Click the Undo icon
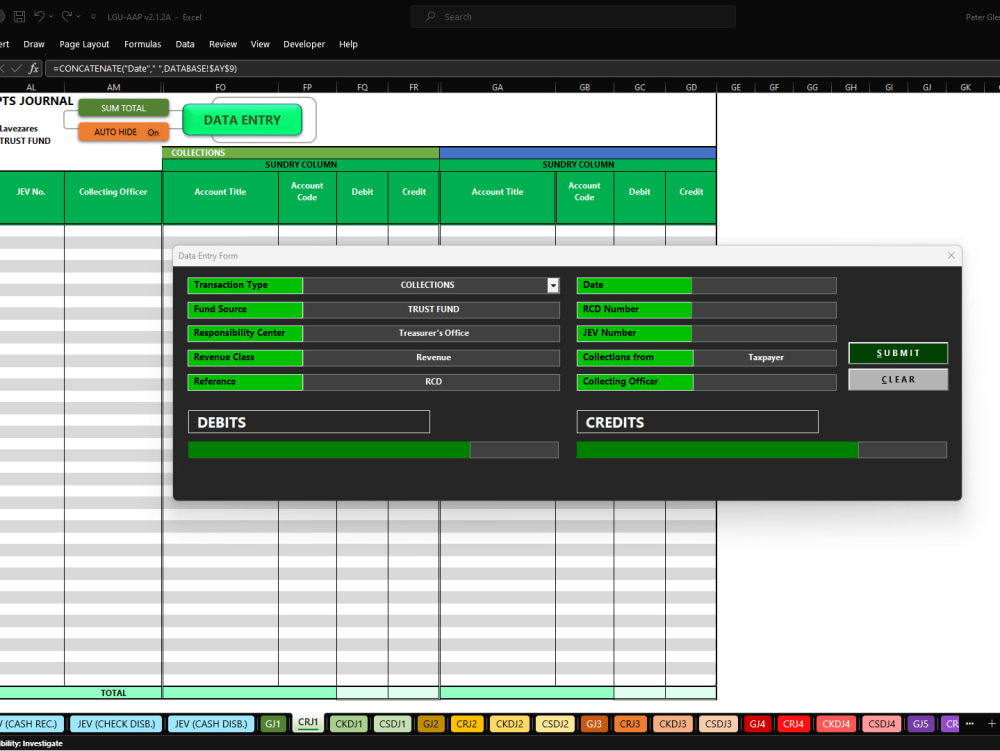 pyautogui.click(x=41, y=16)
